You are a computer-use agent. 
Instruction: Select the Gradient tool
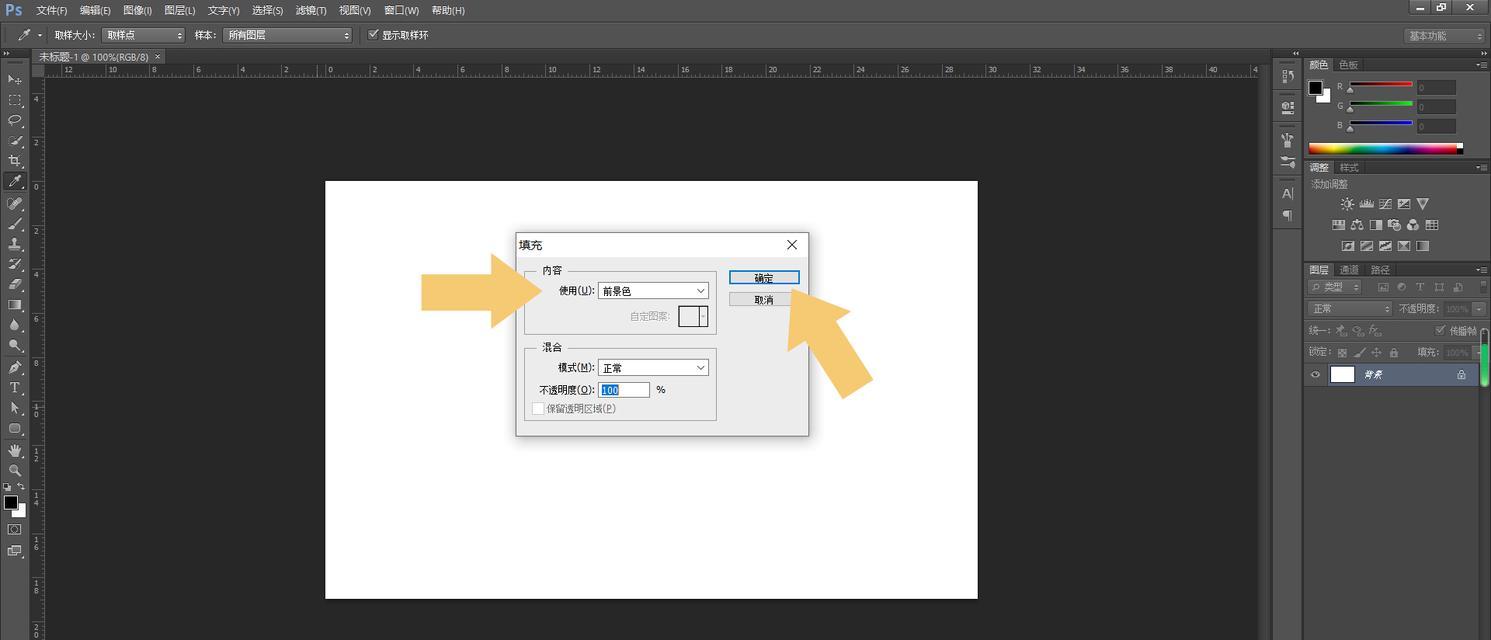pyautogui.click(x=15, y=305)
